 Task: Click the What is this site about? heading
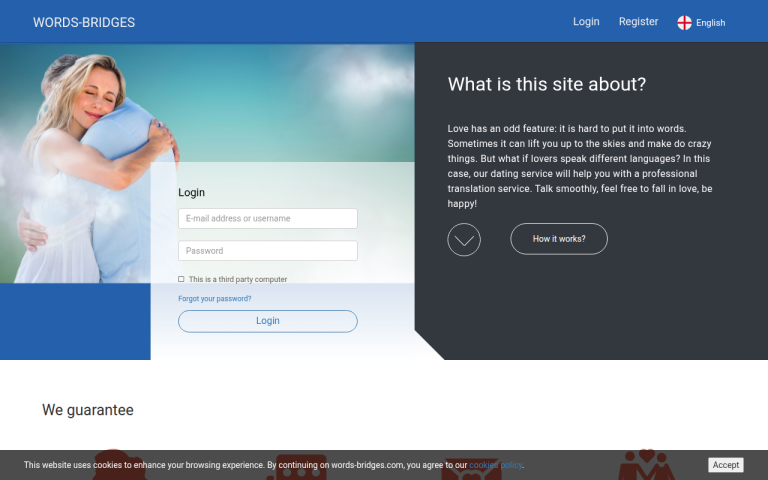547,84
